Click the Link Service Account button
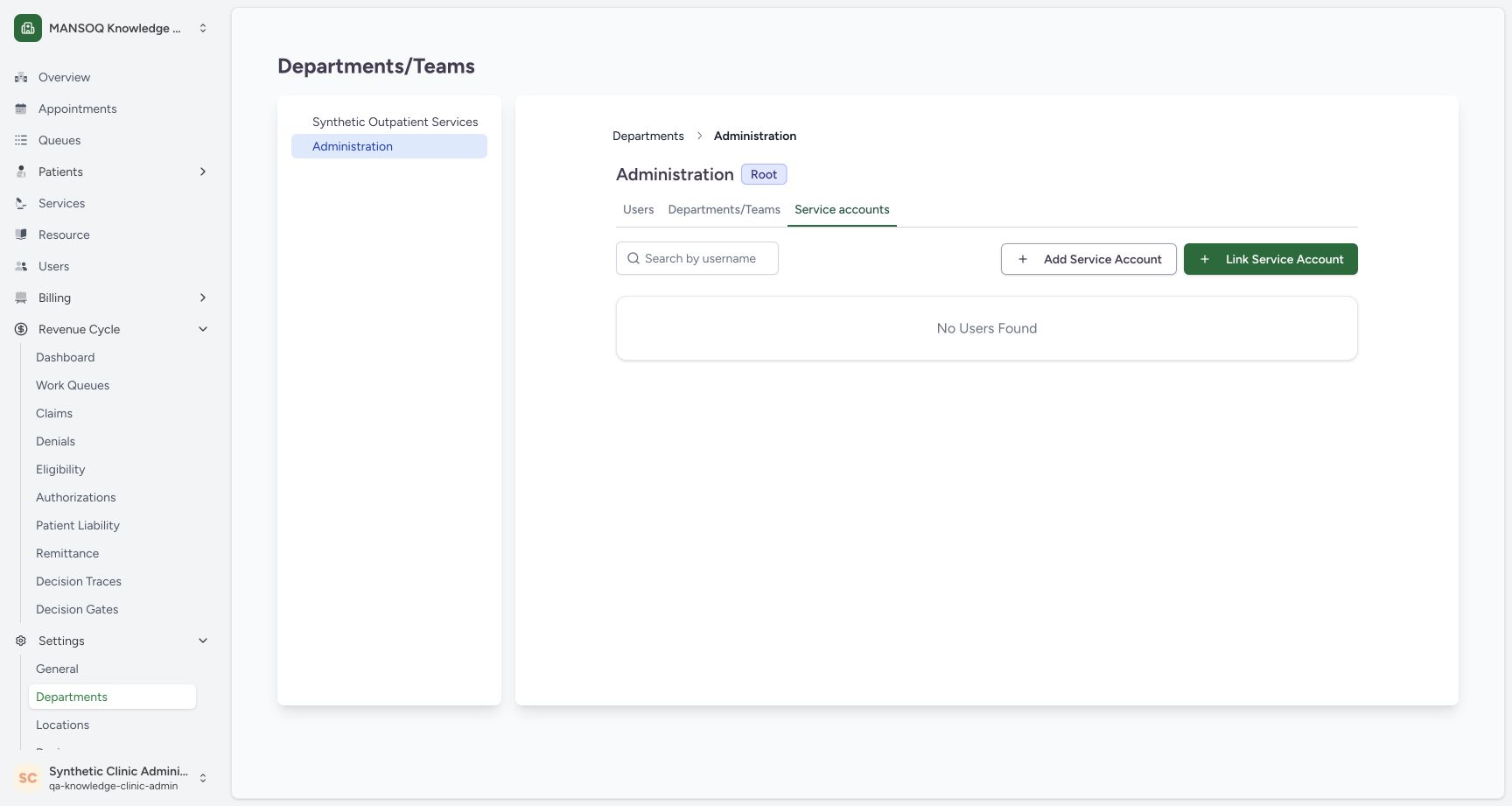This screenshot has width=1512, height=806. point(1270,259)
